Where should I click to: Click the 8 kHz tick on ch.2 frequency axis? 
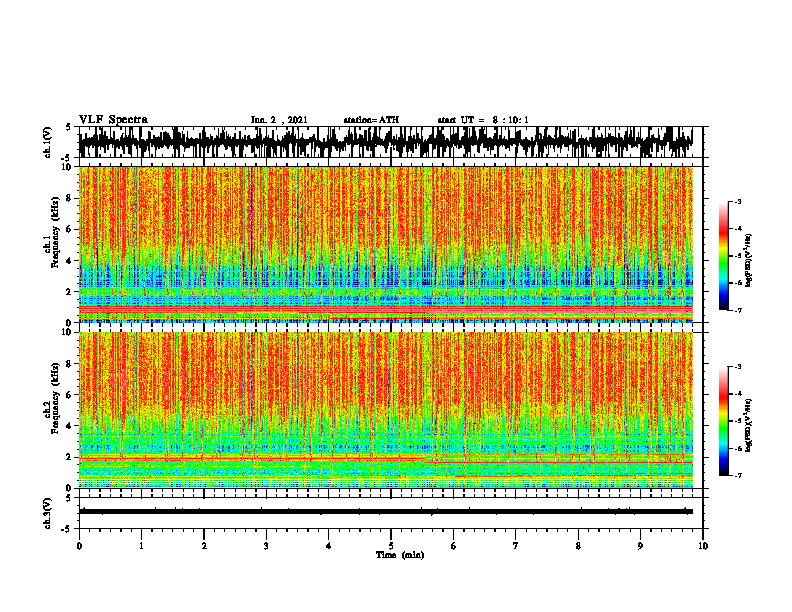(x=70, y=364)
